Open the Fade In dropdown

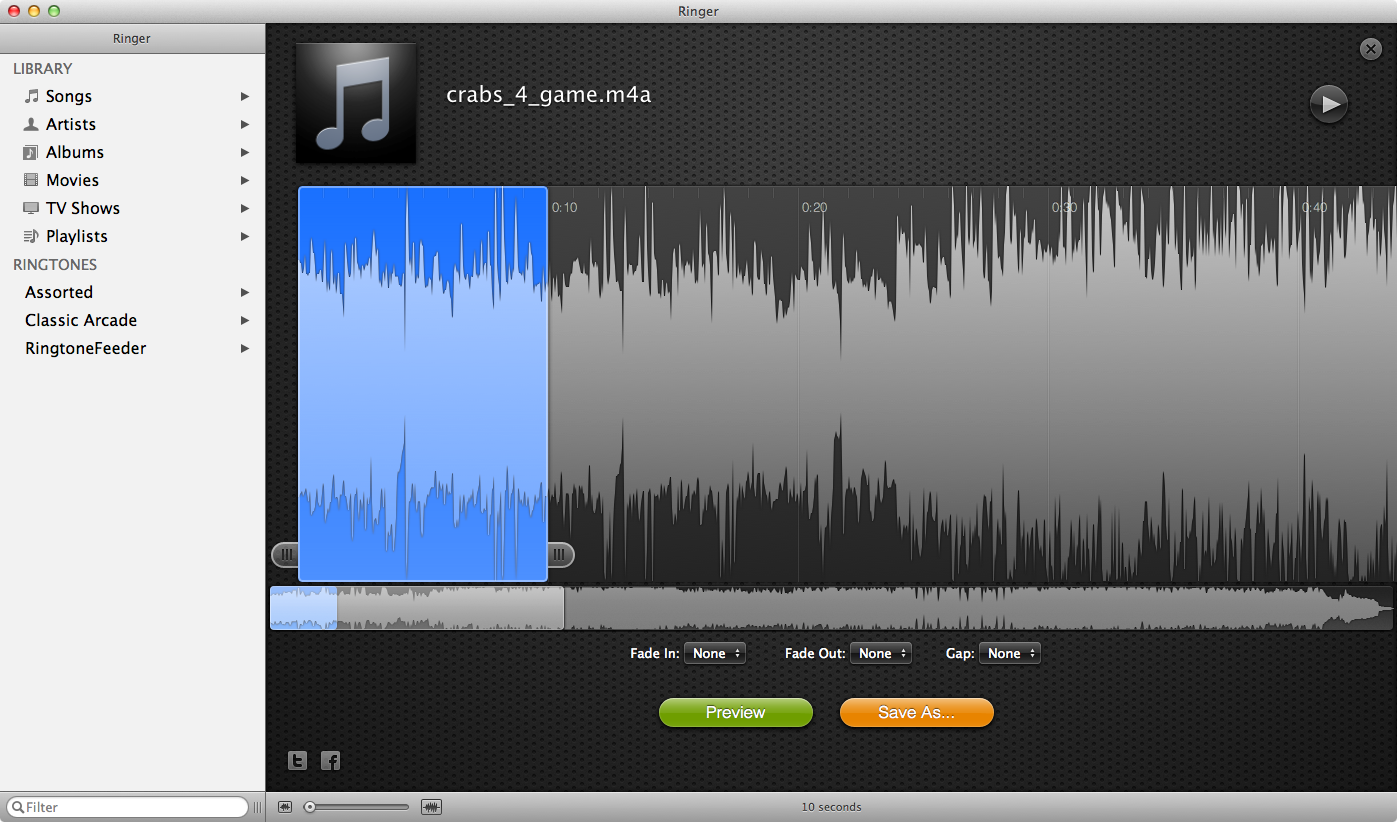[714, 653]
